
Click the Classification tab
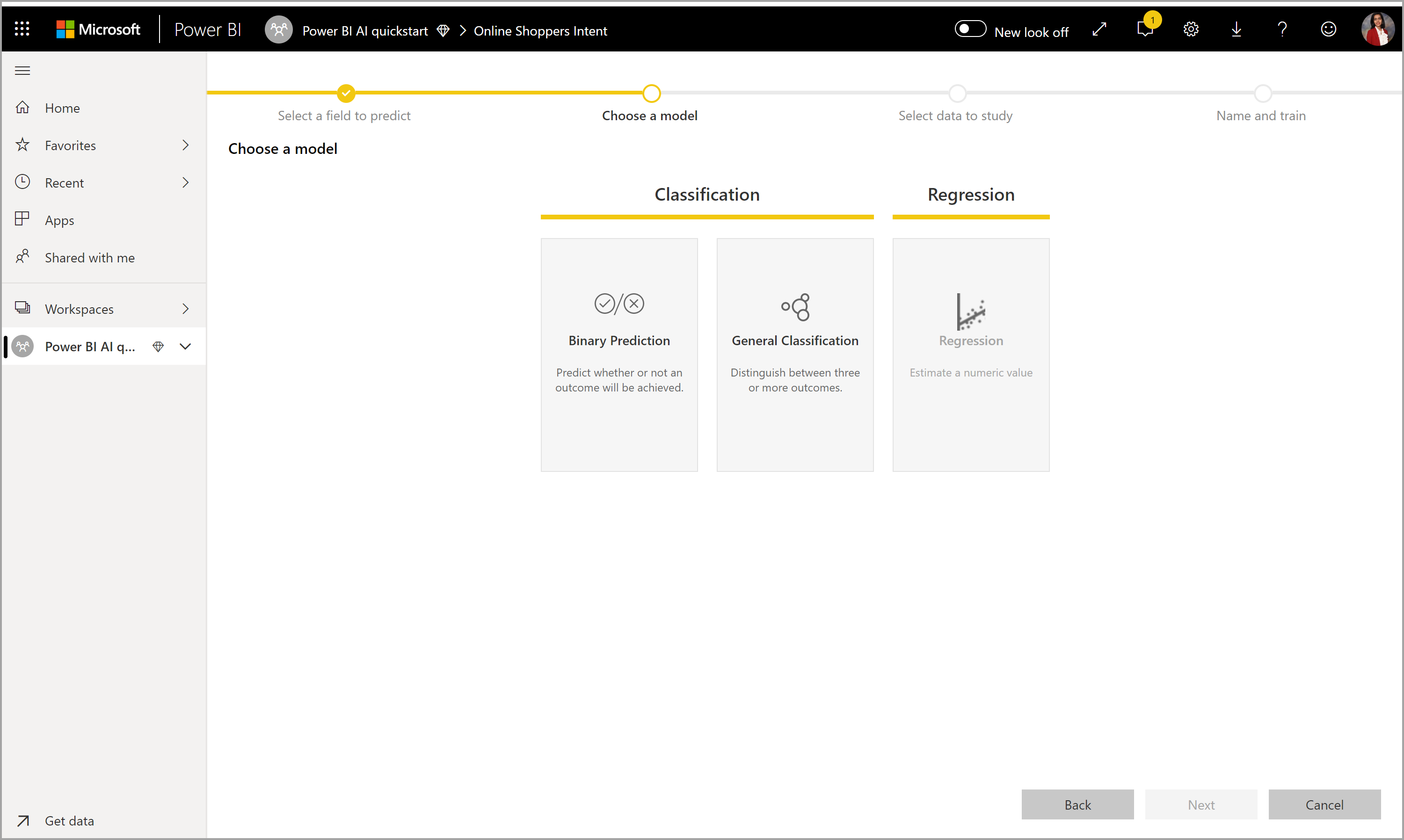[706, 194]
